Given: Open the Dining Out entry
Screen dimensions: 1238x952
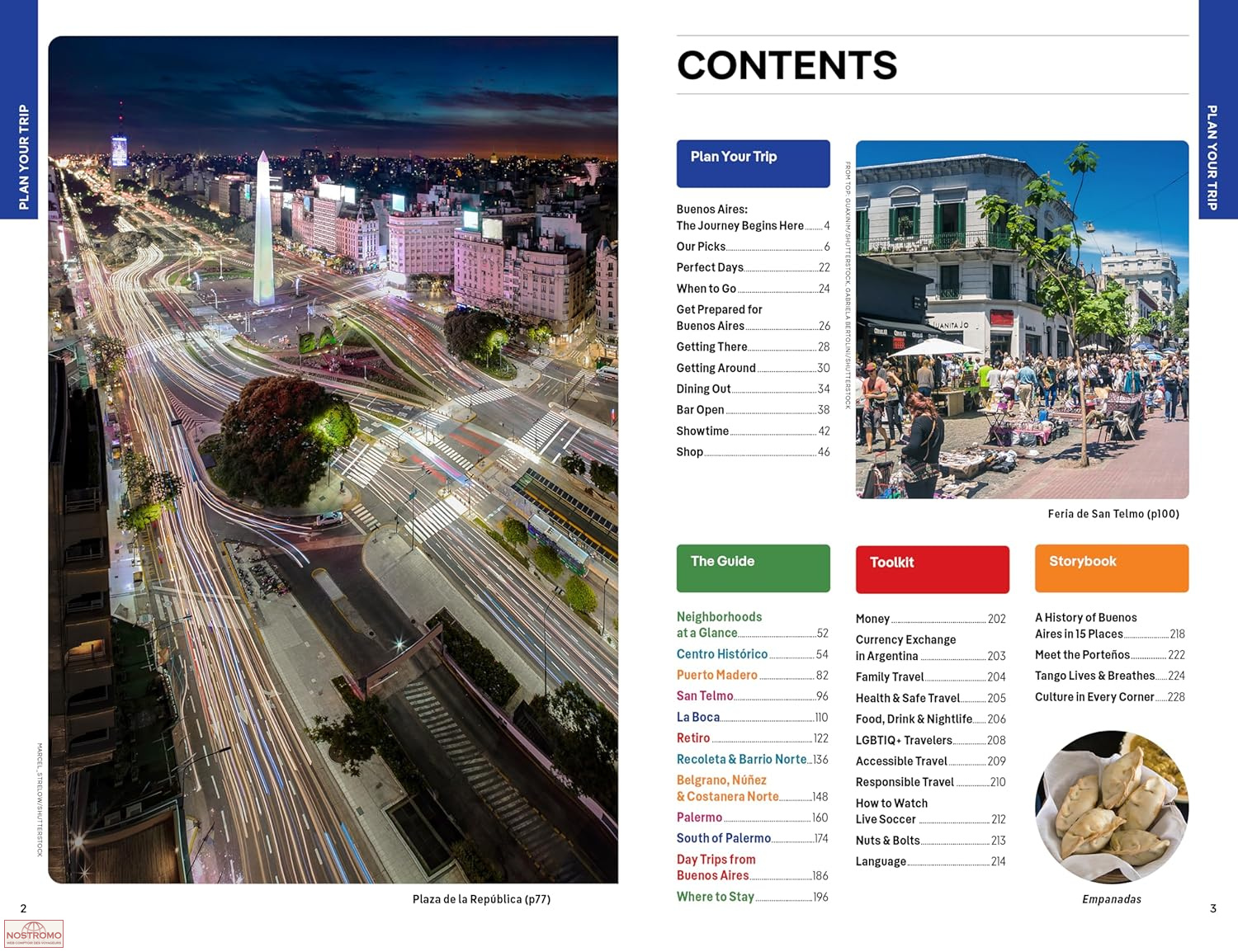Looking at the screenshot, I should pos(704,389).
